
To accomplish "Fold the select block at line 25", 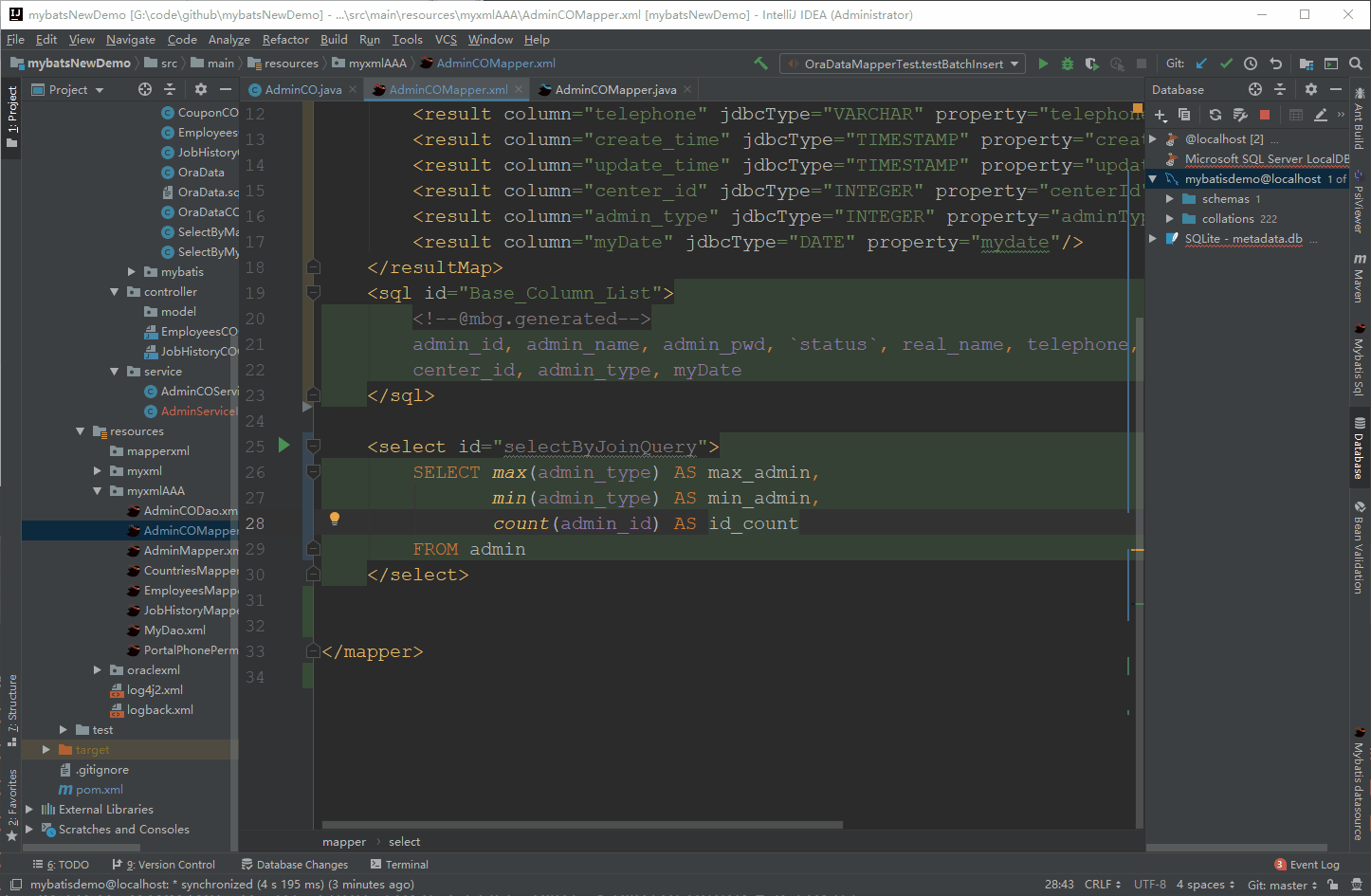I will click(x=314, y=446).
